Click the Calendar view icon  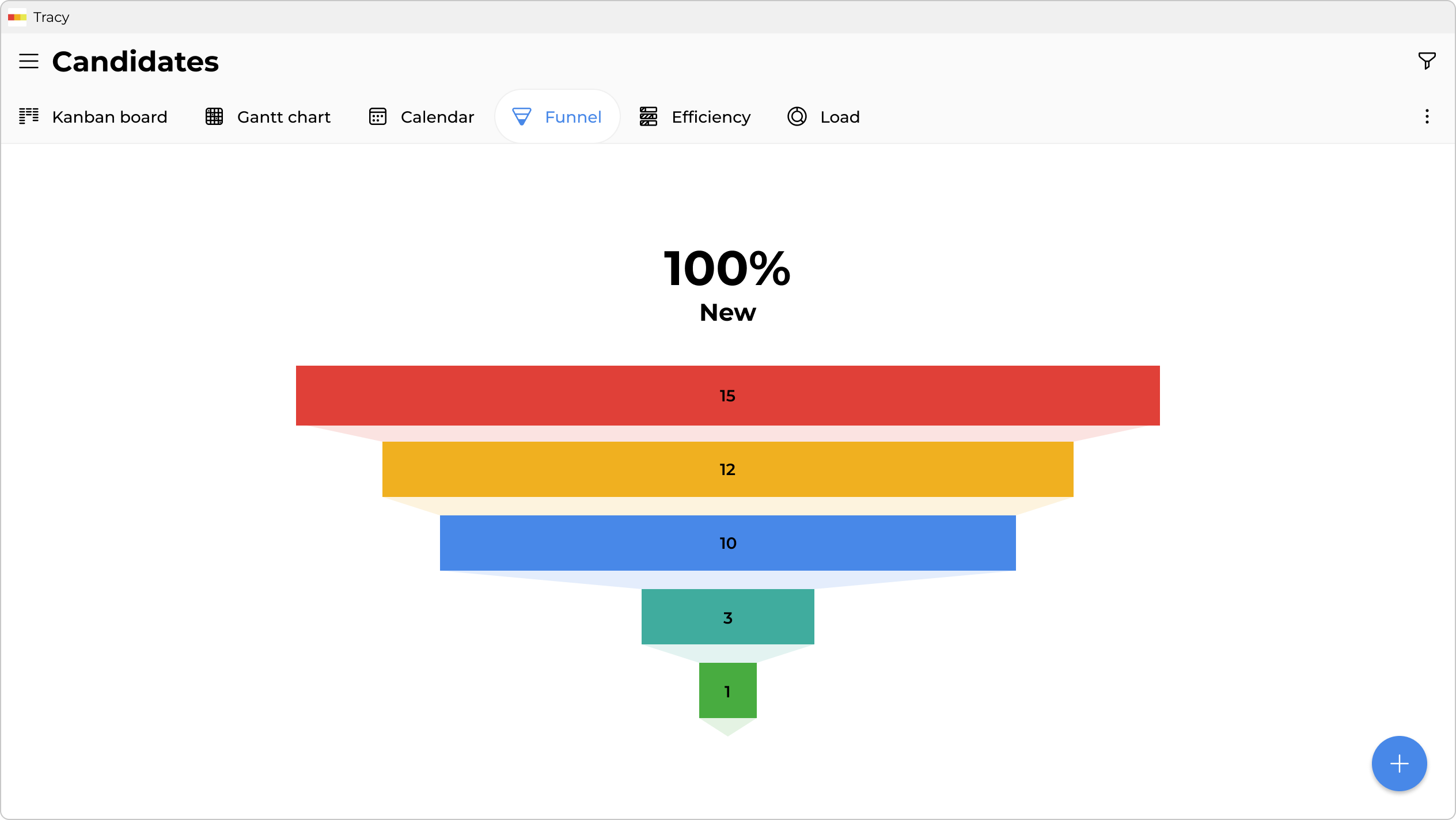(378, 116)
